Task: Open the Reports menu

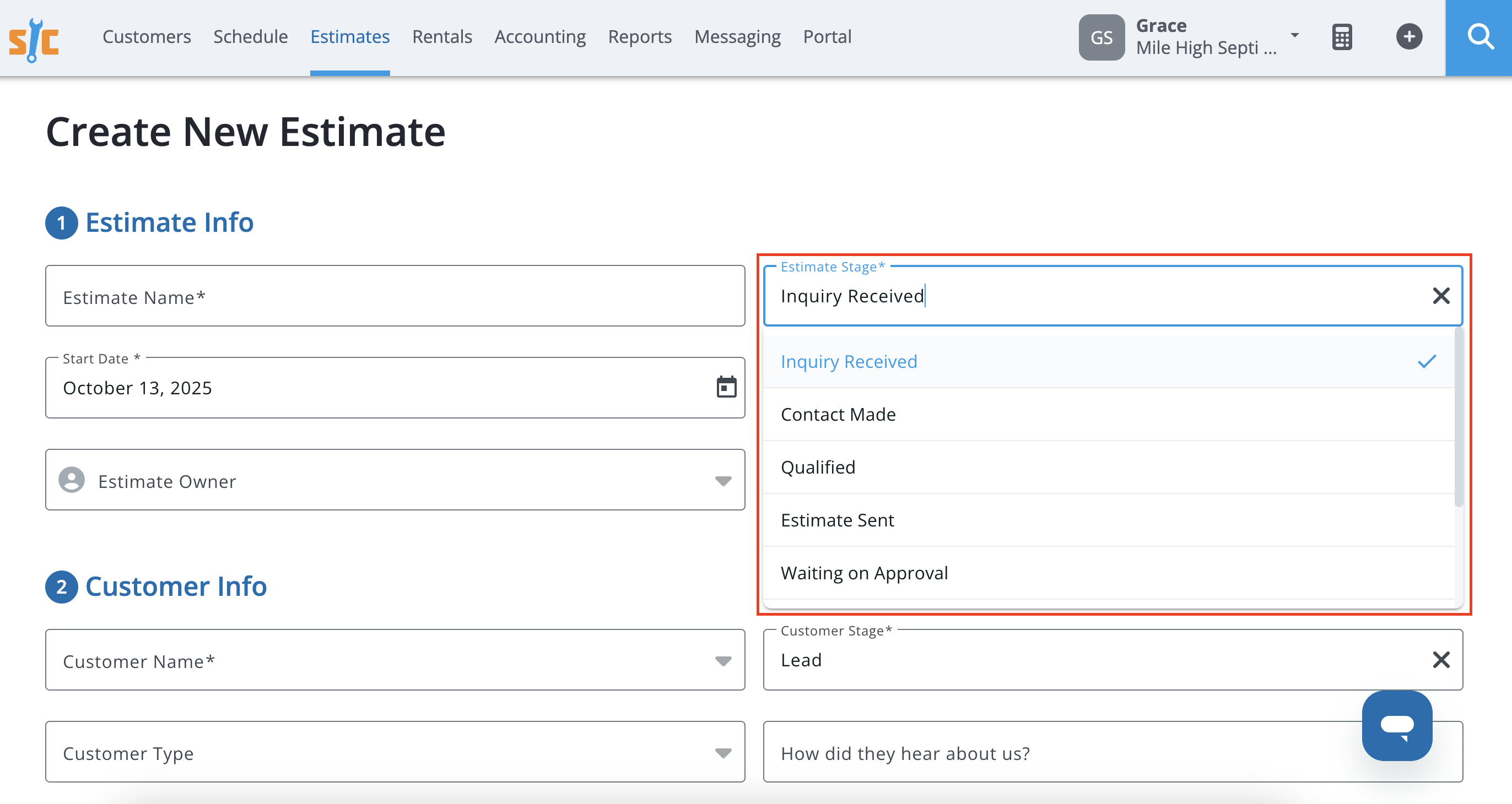Action: (640, 37)
